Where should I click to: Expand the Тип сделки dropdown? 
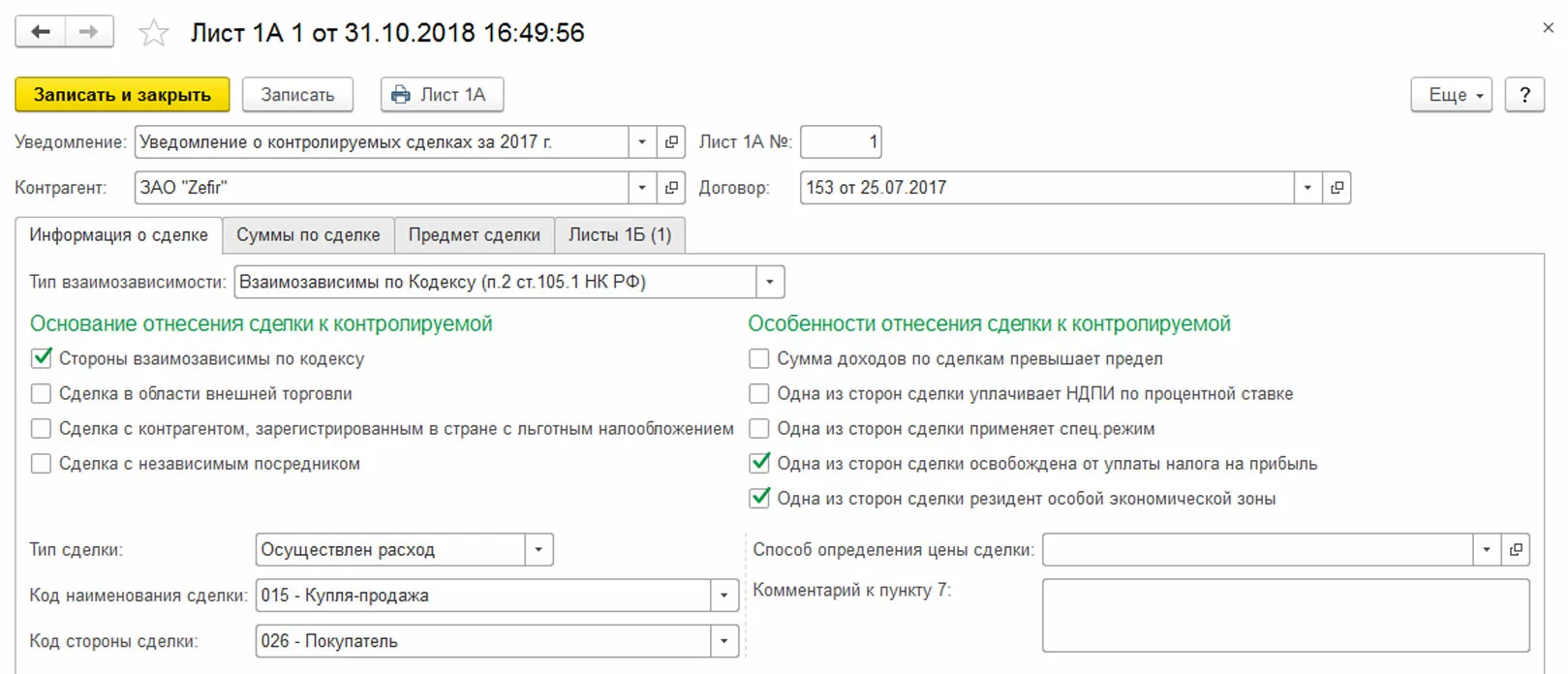point(538,550)
